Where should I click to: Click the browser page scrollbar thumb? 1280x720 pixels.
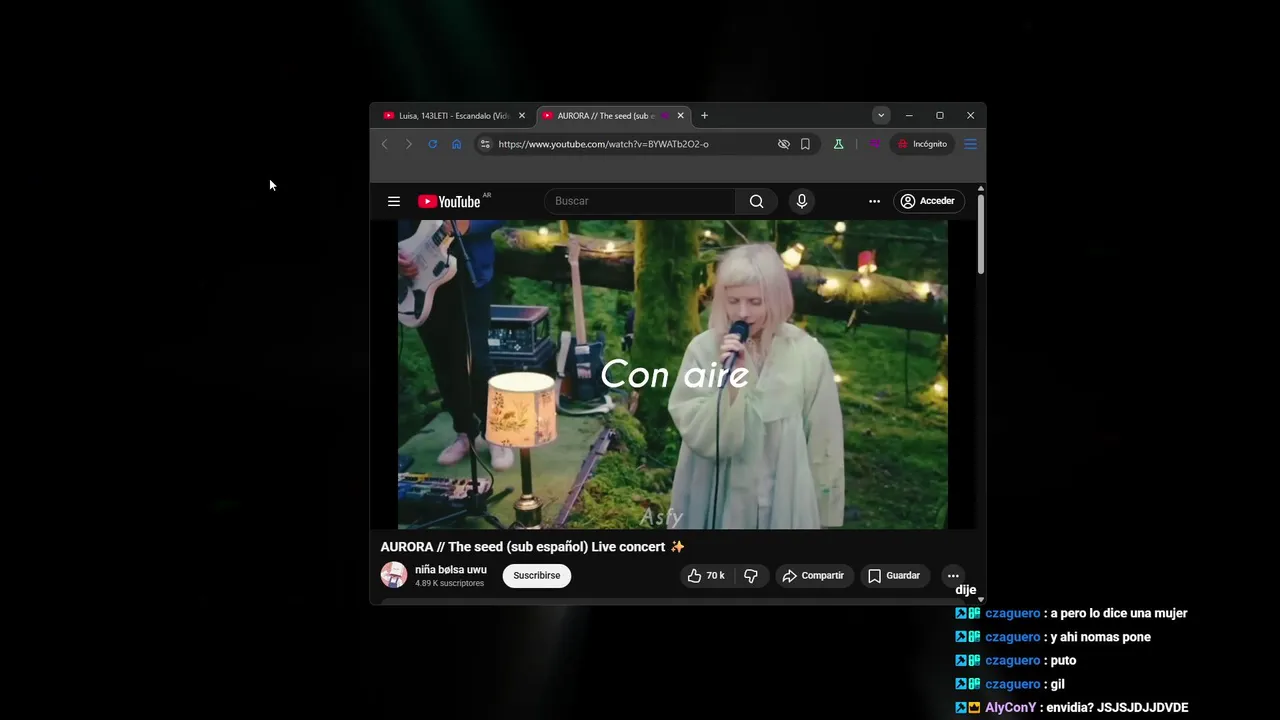coord(981,234)
